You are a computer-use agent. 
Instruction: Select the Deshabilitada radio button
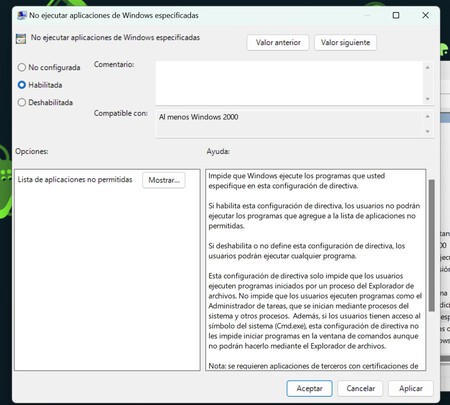[22, 102]
